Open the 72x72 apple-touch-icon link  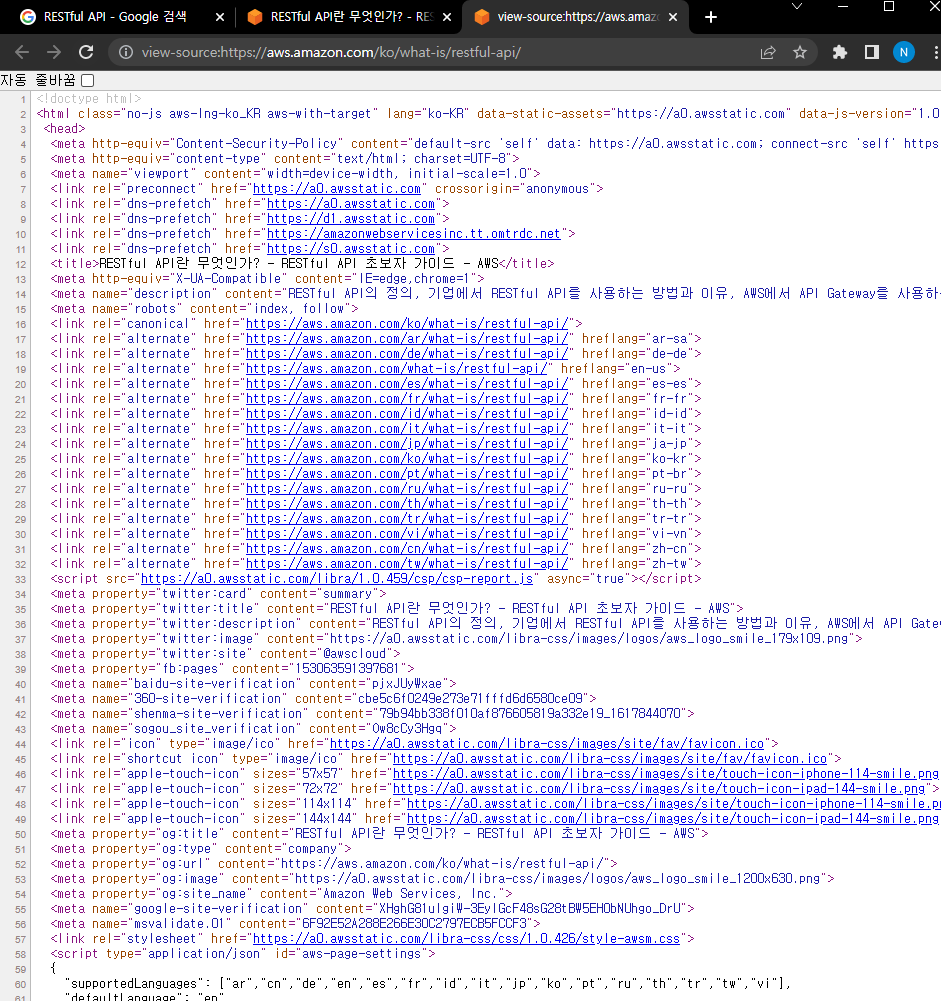tap(659, 789)
